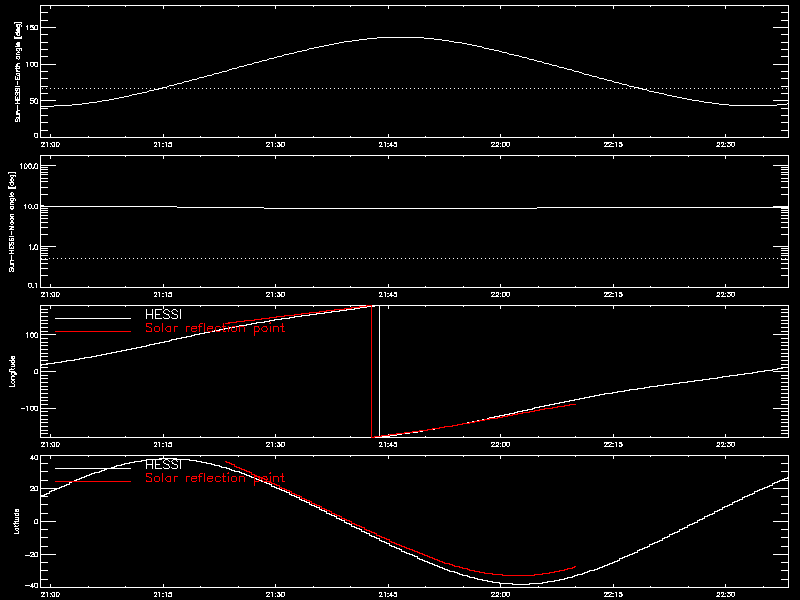Click the 150 tick label on Sun-HESSI-Earth axis
Viewport: 800px width, 600px height.
tap(32, 28)
